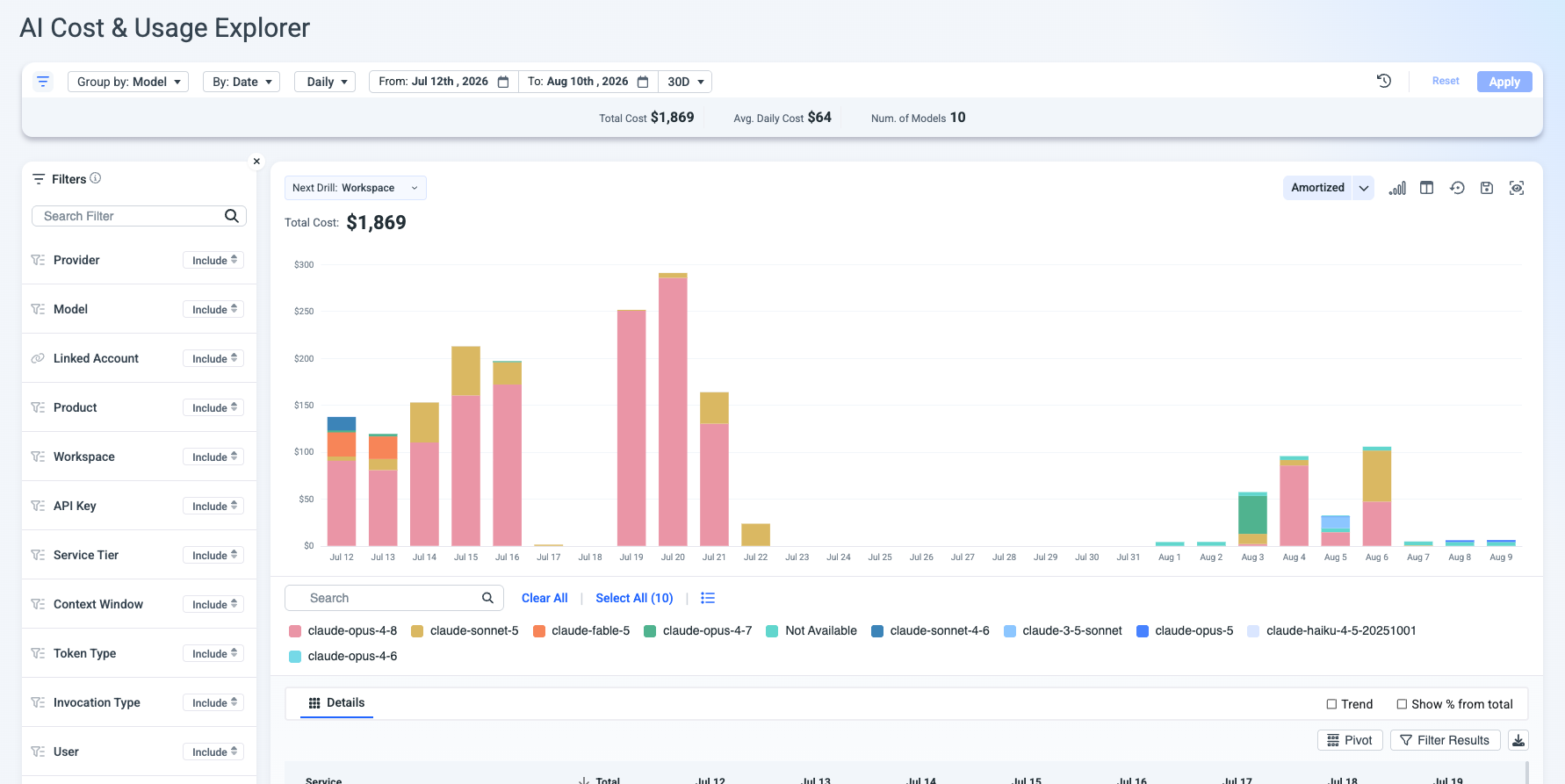Click the Apply button

[x=1504, y=82]
